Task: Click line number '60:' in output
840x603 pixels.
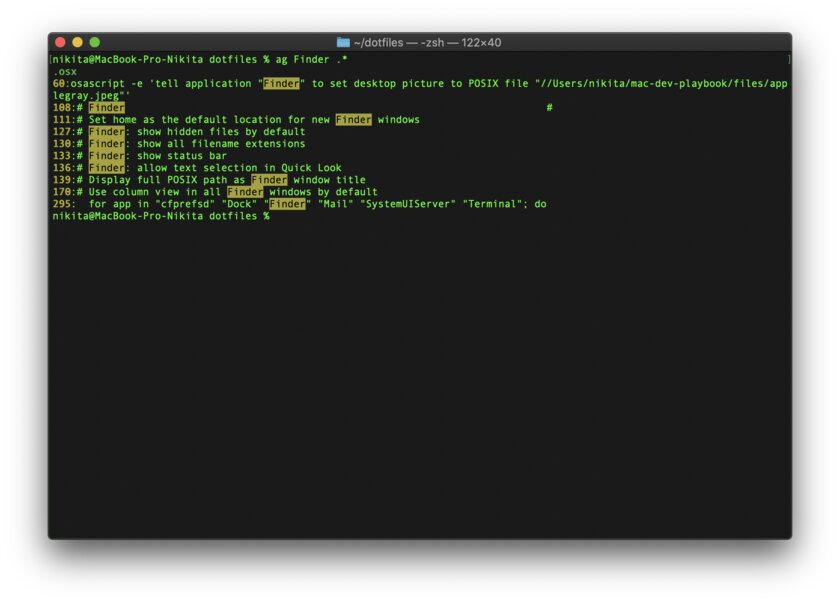Action: click(62, 84)
